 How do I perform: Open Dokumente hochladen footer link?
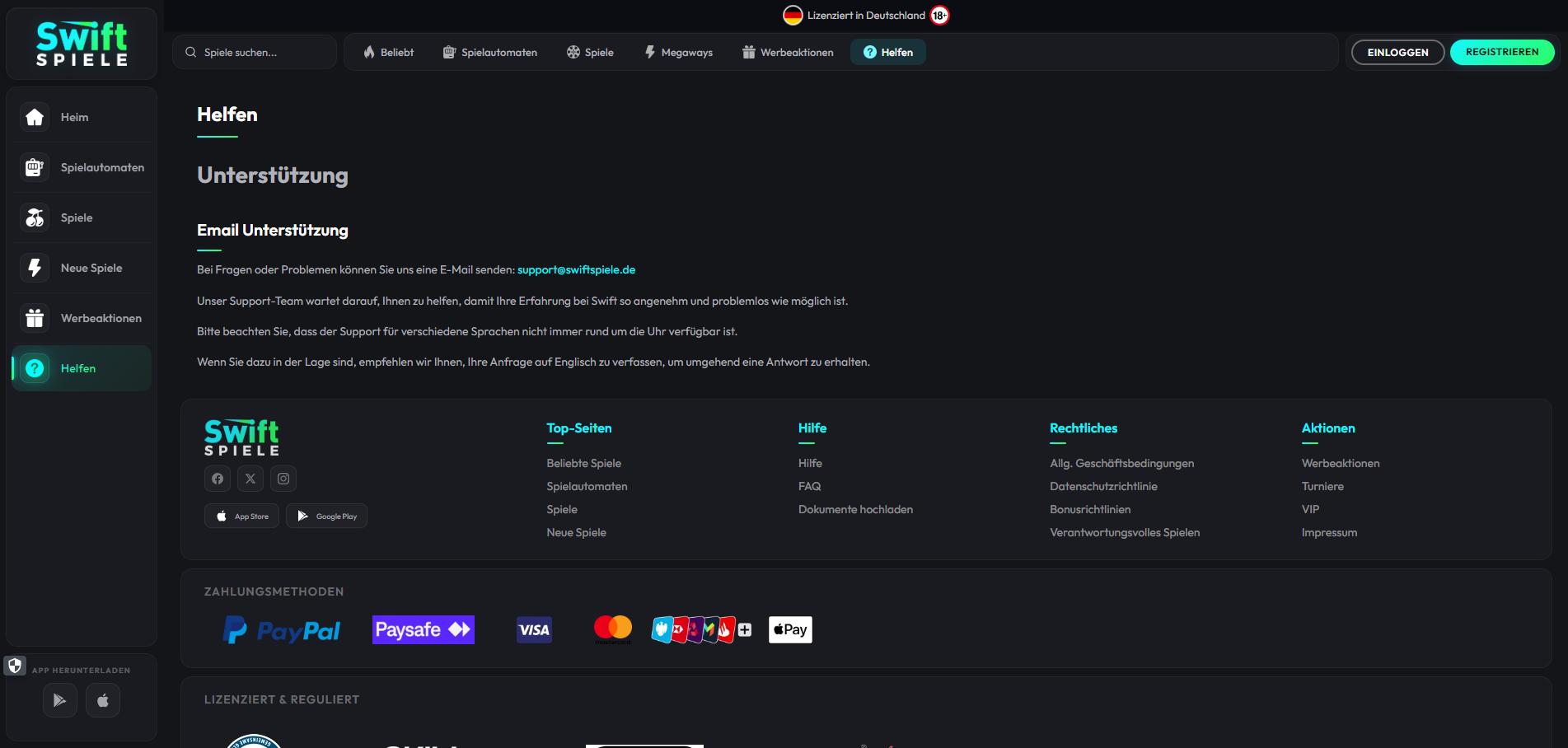pos(855,509)
